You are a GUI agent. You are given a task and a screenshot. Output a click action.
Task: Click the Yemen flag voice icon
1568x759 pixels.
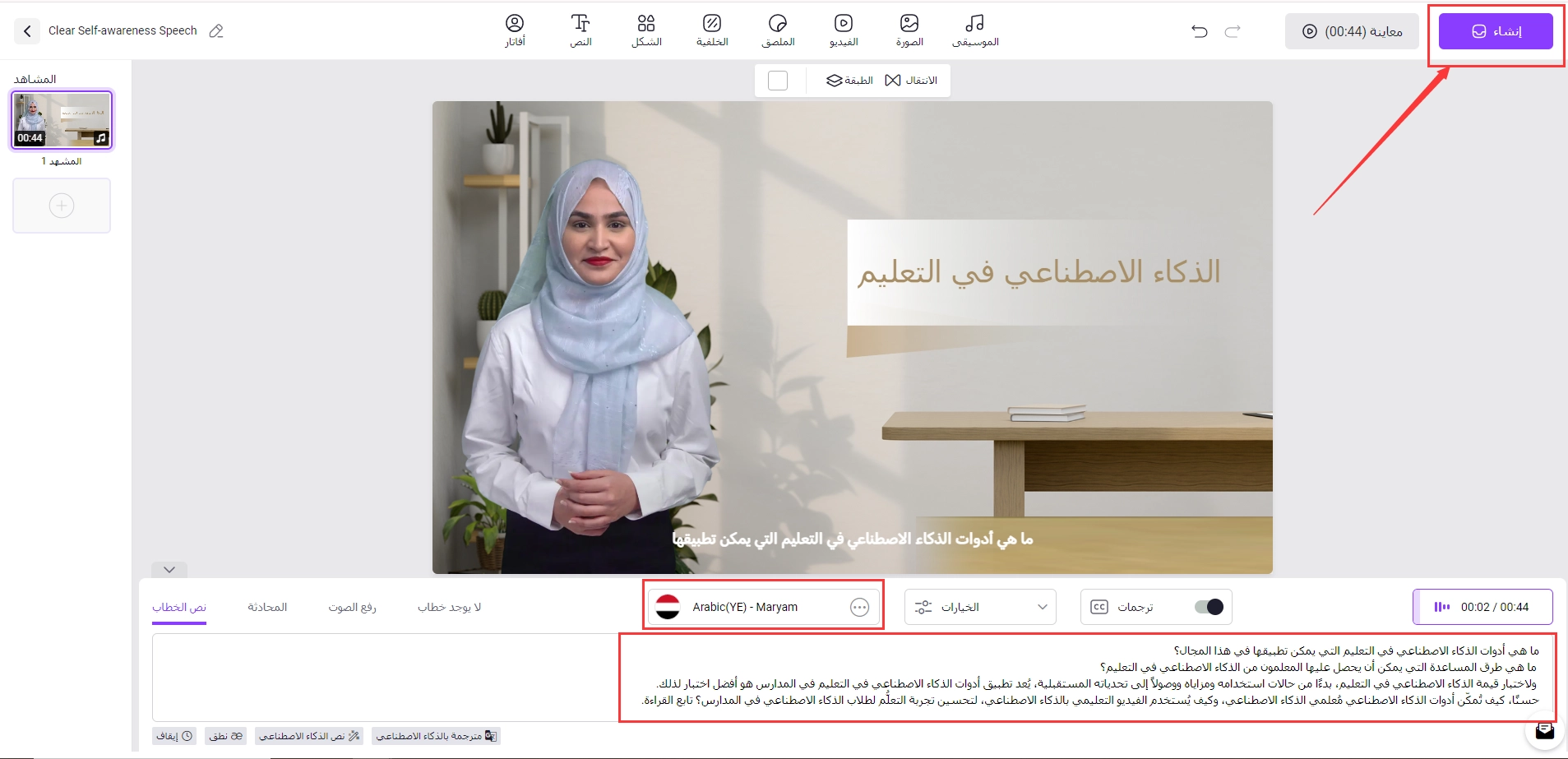(668, 607)
